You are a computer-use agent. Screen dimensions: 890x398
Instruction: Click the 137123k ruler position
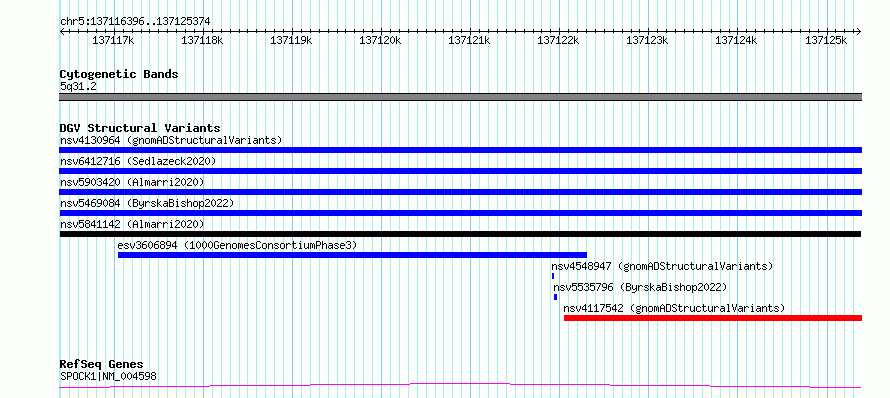648,40
